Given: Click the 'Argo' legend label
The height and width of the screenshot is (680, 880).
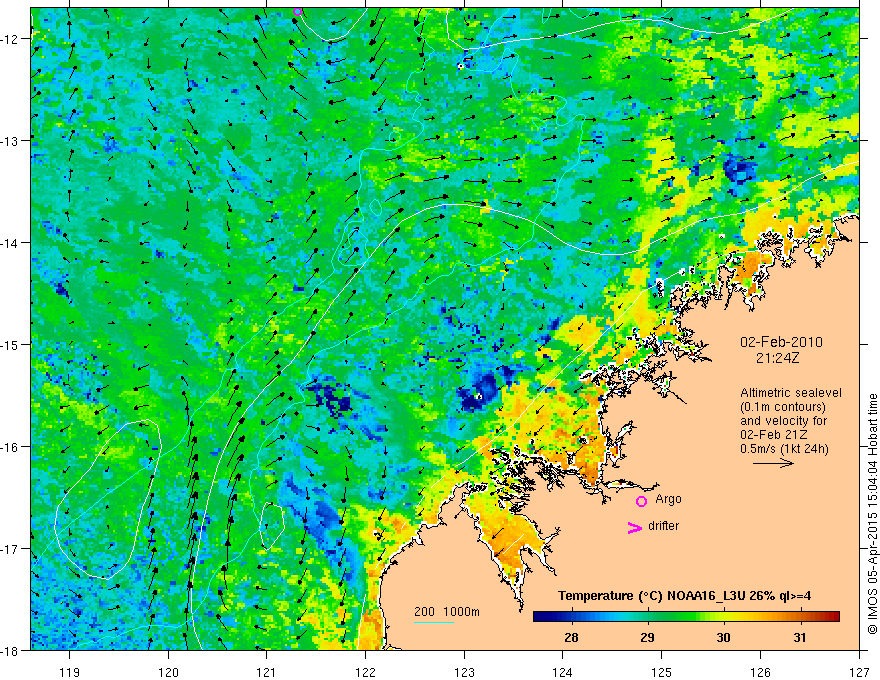Looking at the screenshot, I should tap(668, 499).
